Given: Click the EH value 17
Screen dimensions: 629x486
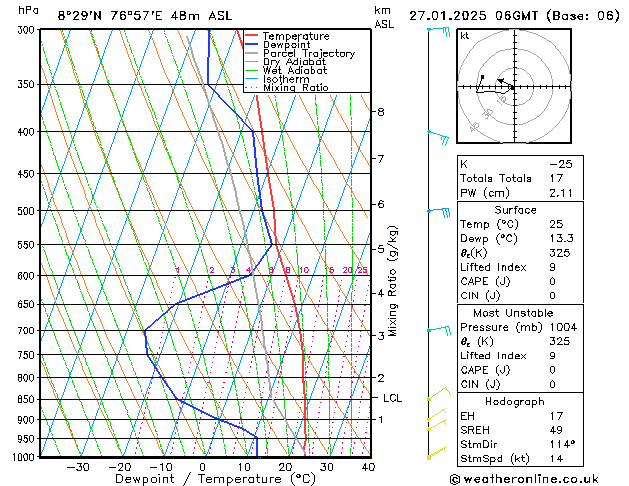Looking at the screenshot, I should click(556, 416).
